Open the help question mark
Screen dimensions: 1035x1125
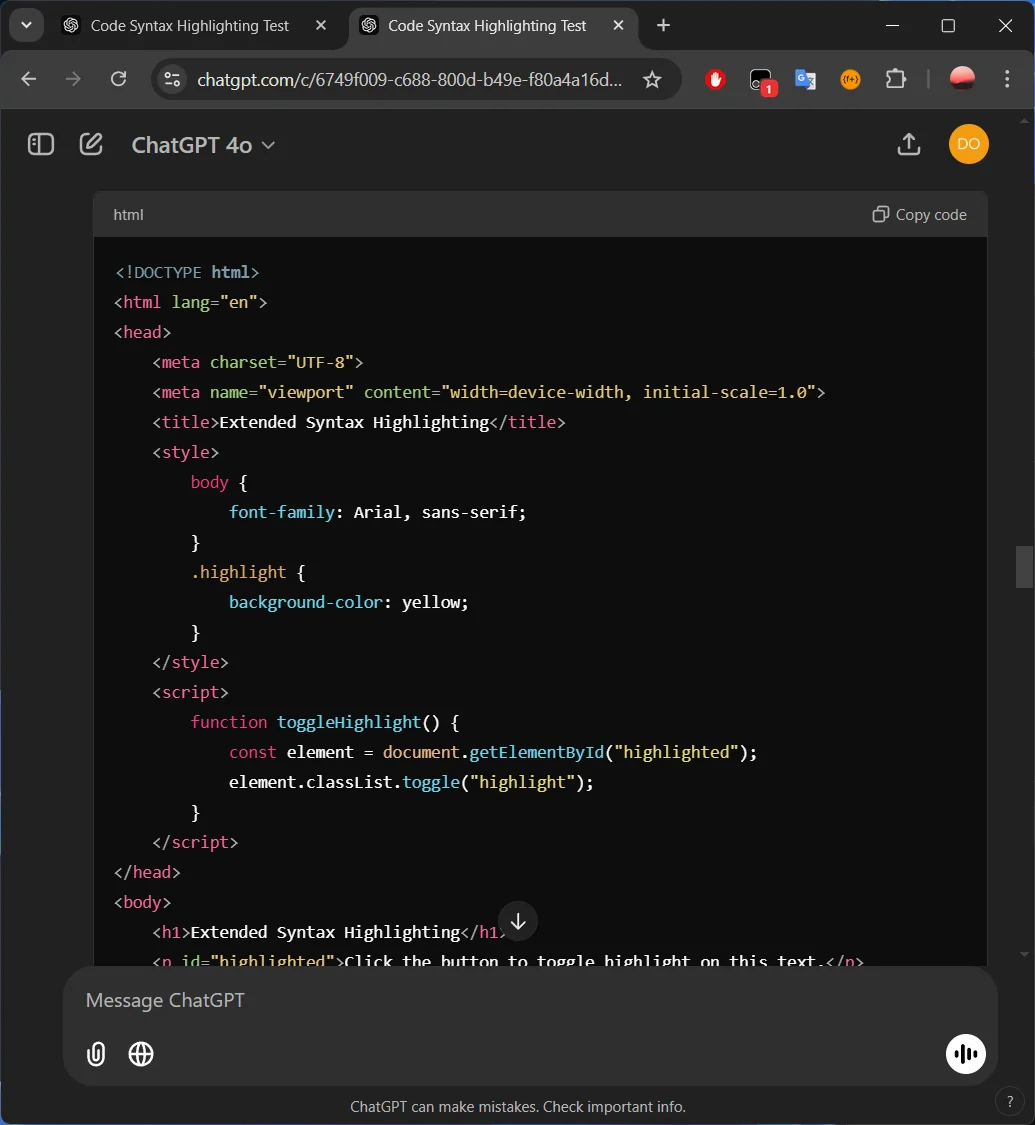[1009, 1101]
